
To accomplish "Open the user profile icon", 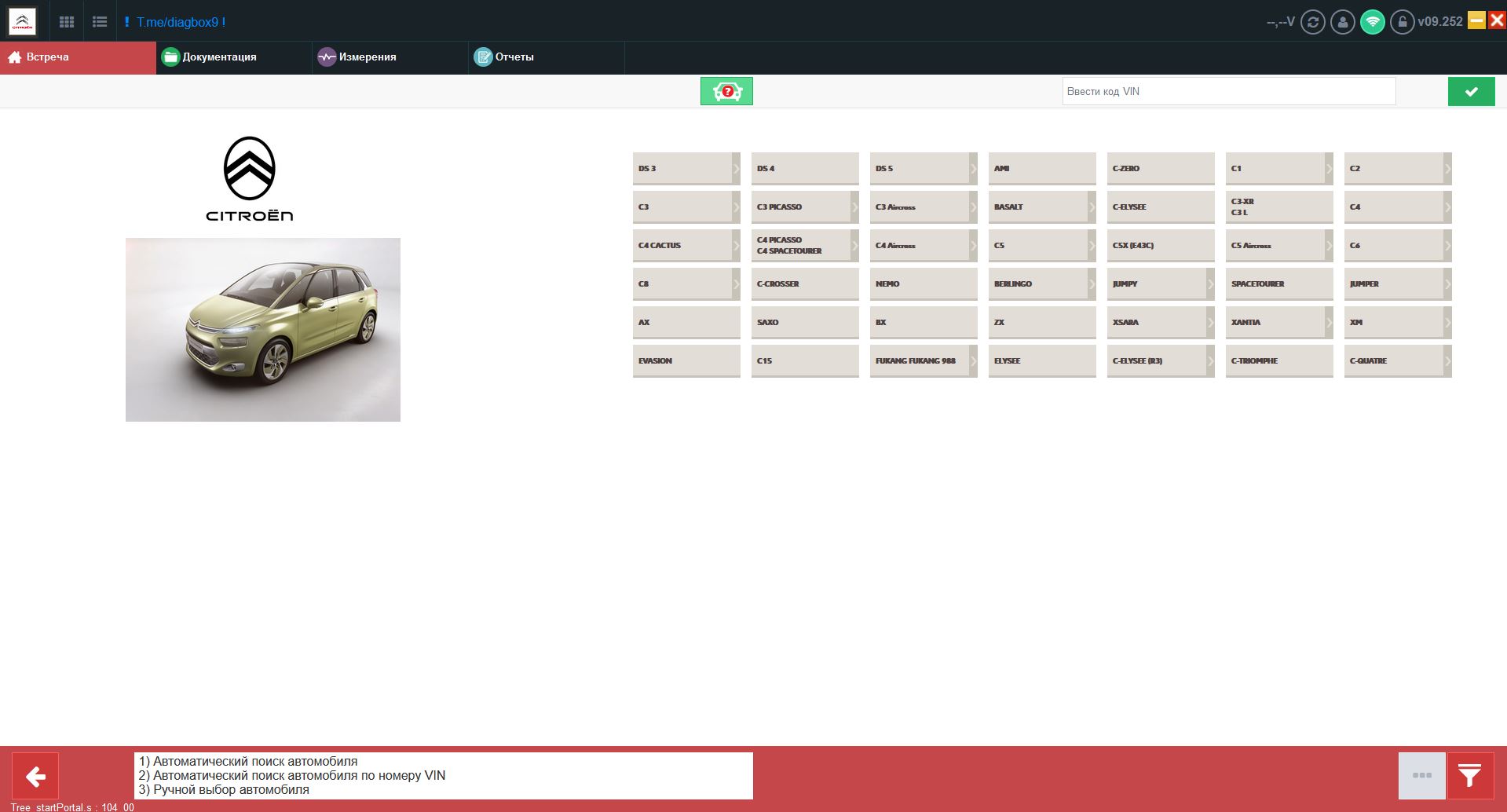I will tap(1342, 22).
